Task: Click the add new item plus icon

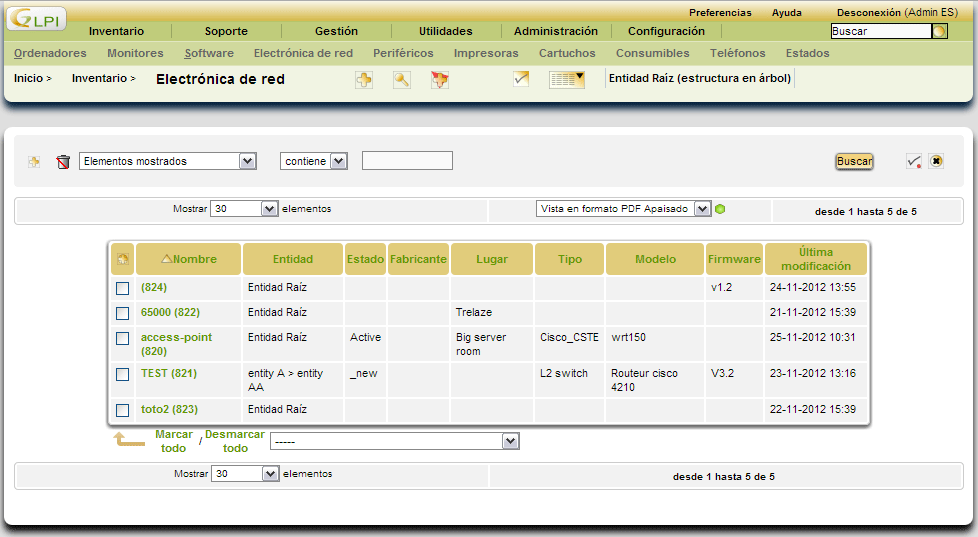Action: [x=364, y=79]
